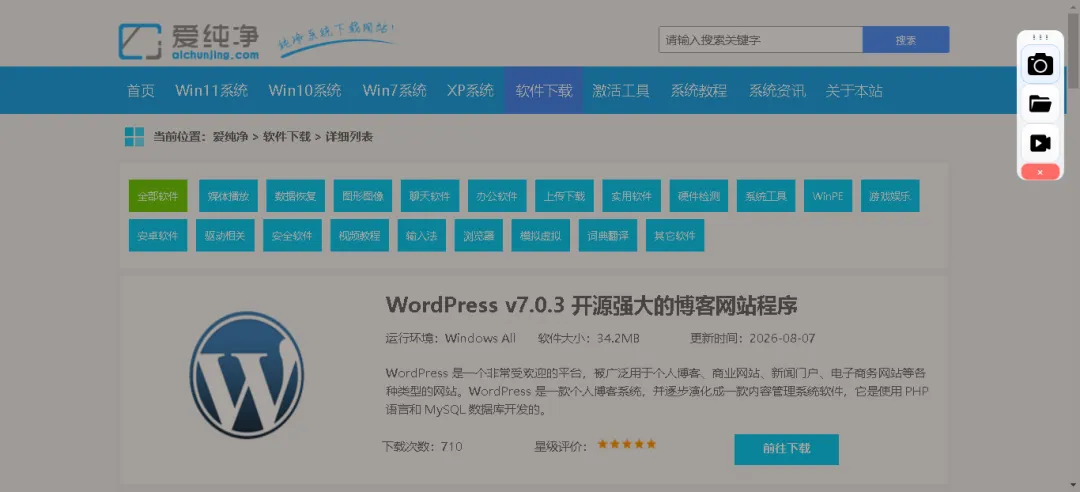The width and height of the screenshot is (1080, 492).
Task: Filter by 上传下载 category
Action: [x=564, y=196]
